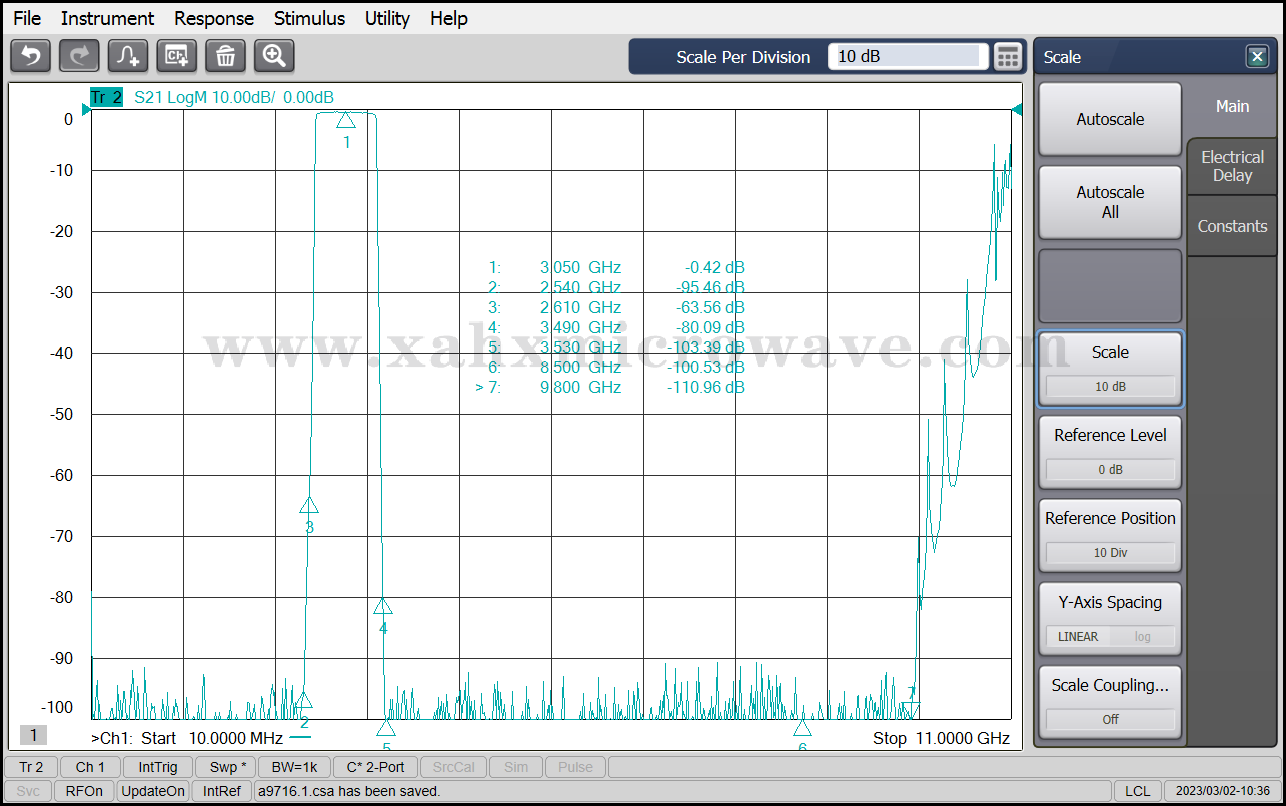
Task: Select marker 1 triangle at passband top
Action: [x=346, y=120]
